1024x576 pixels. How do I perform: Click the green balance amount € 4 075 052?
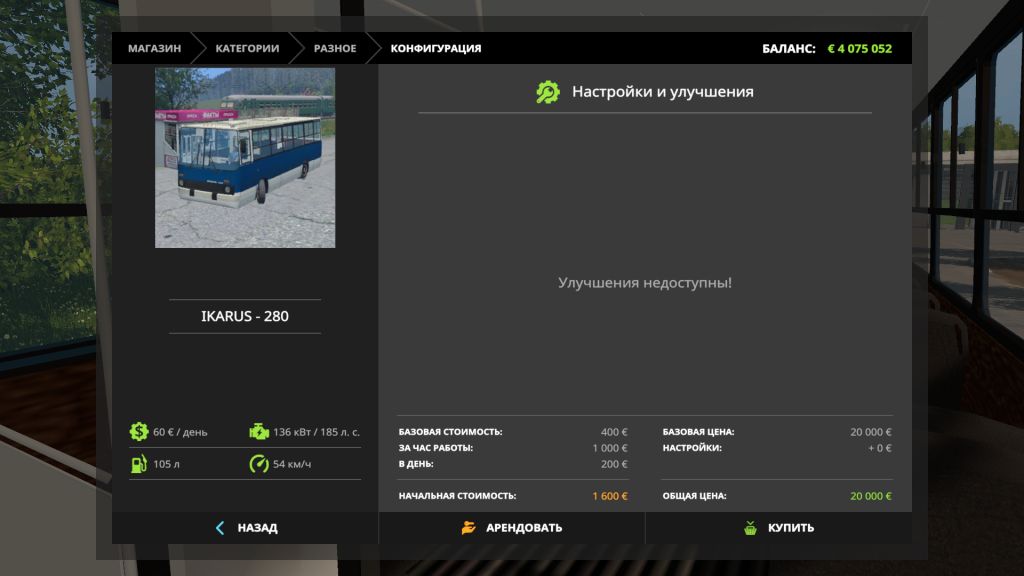point(859,48)
